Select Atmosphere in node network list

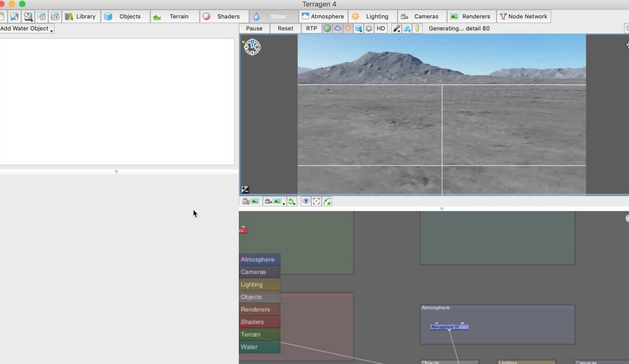click(260, 260)
